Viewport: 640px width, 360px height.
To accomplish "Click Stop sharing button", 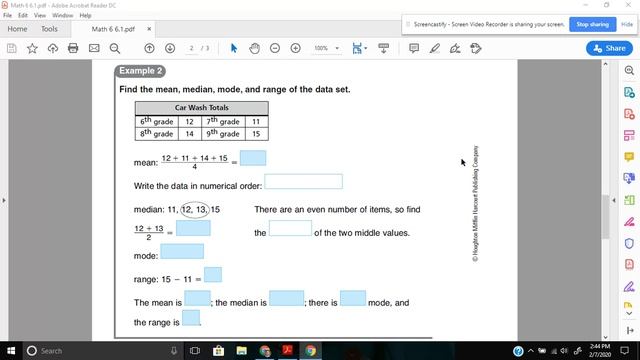I will pyautogui.click(x=593, y=24).
